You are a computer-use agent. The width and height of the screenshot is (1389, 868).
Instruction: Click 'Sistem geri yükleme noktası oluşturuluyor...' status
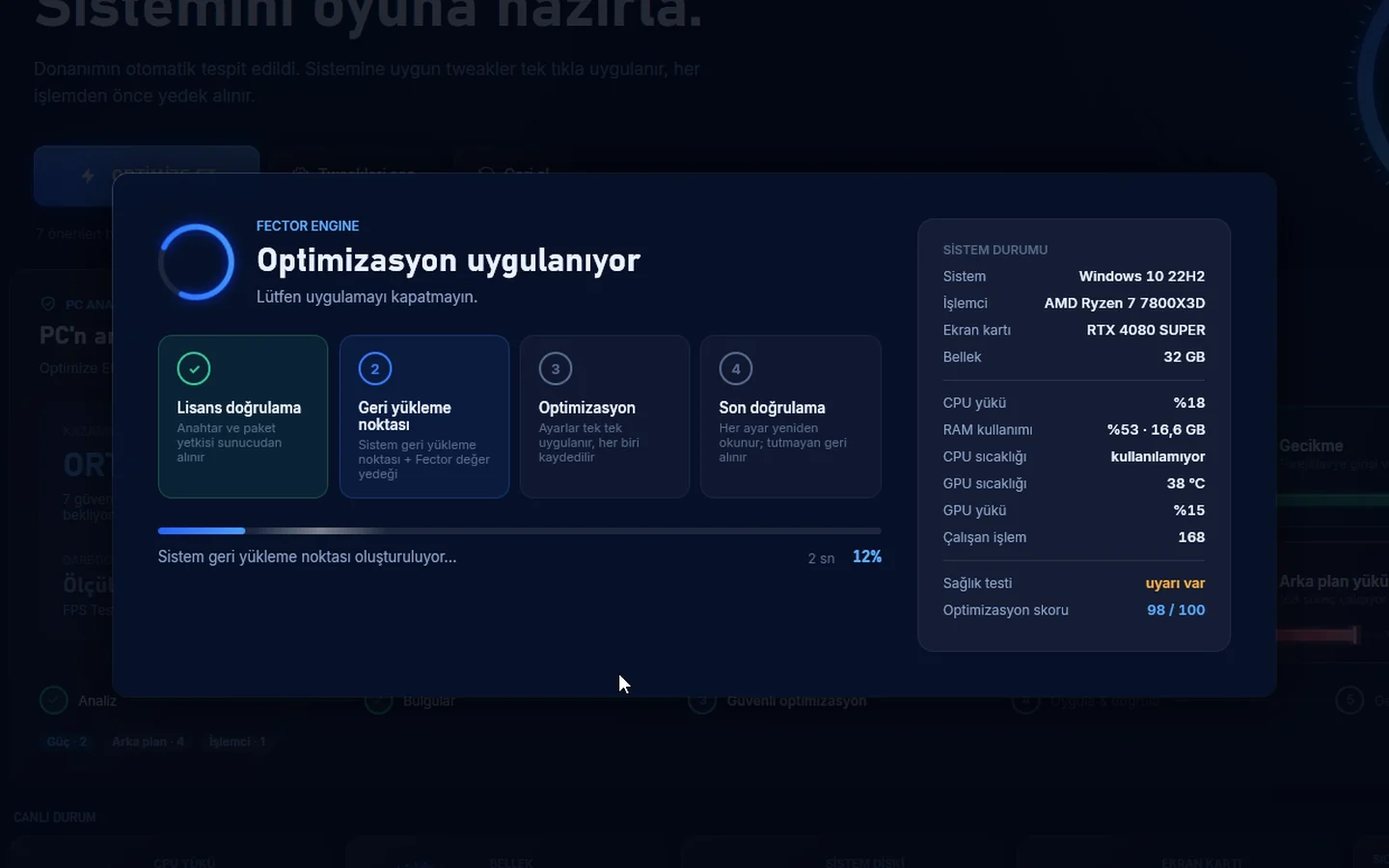pos(307,556)
